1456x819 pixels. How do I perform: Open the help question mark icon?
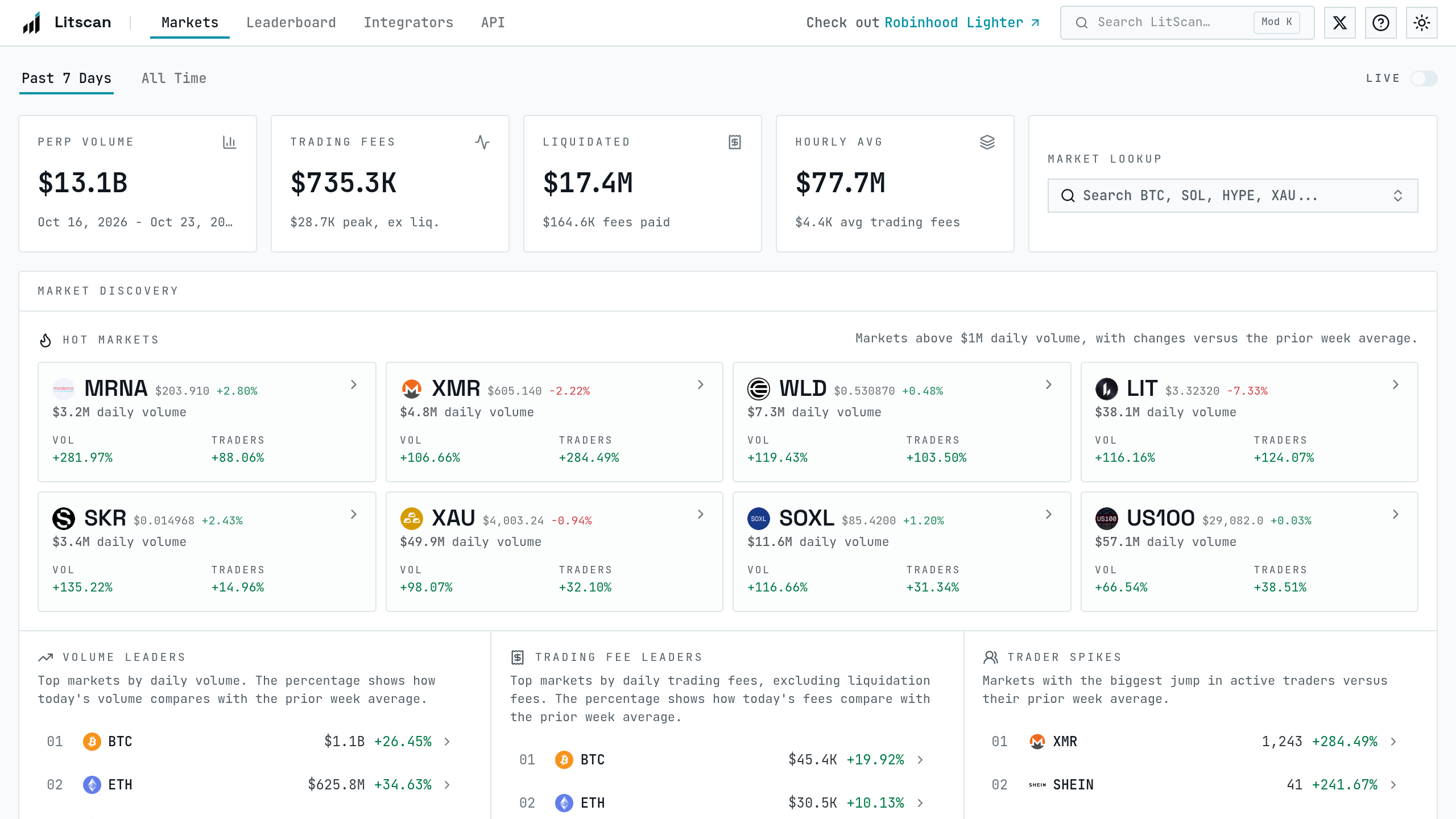[x=1380, y=23]
